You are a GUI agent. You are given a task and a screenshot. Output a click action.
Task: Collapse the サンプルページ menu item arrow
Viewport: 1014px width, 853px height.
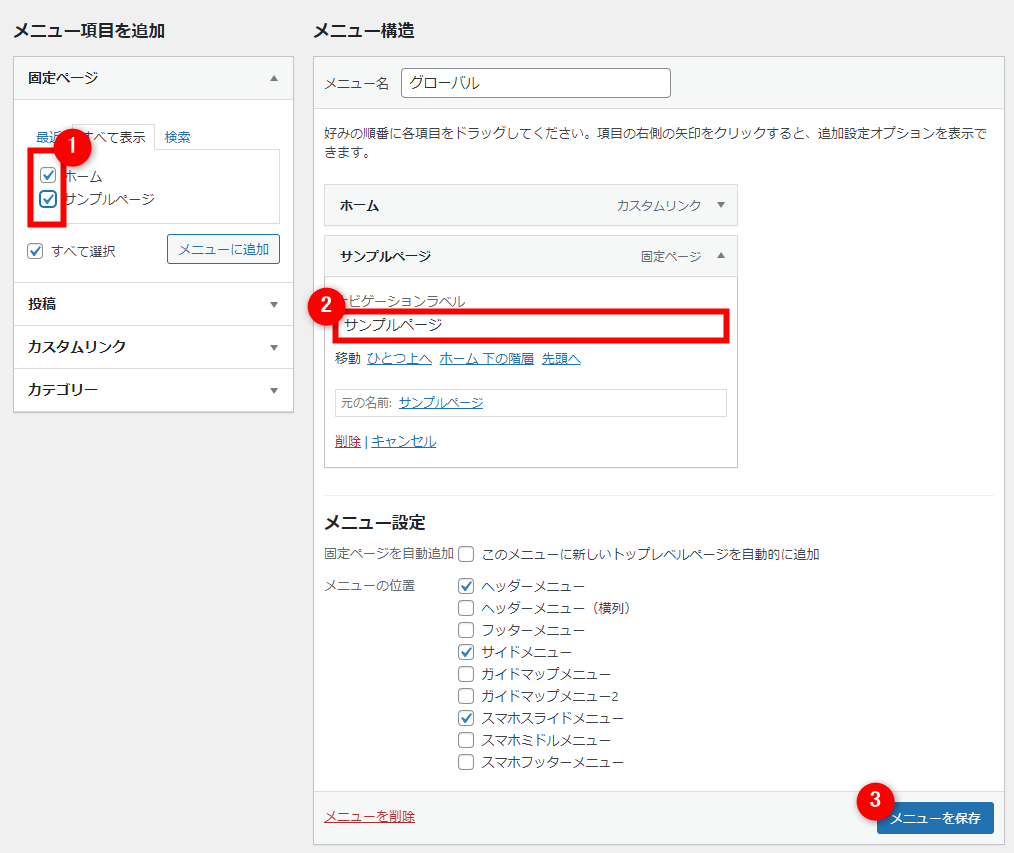720,256
